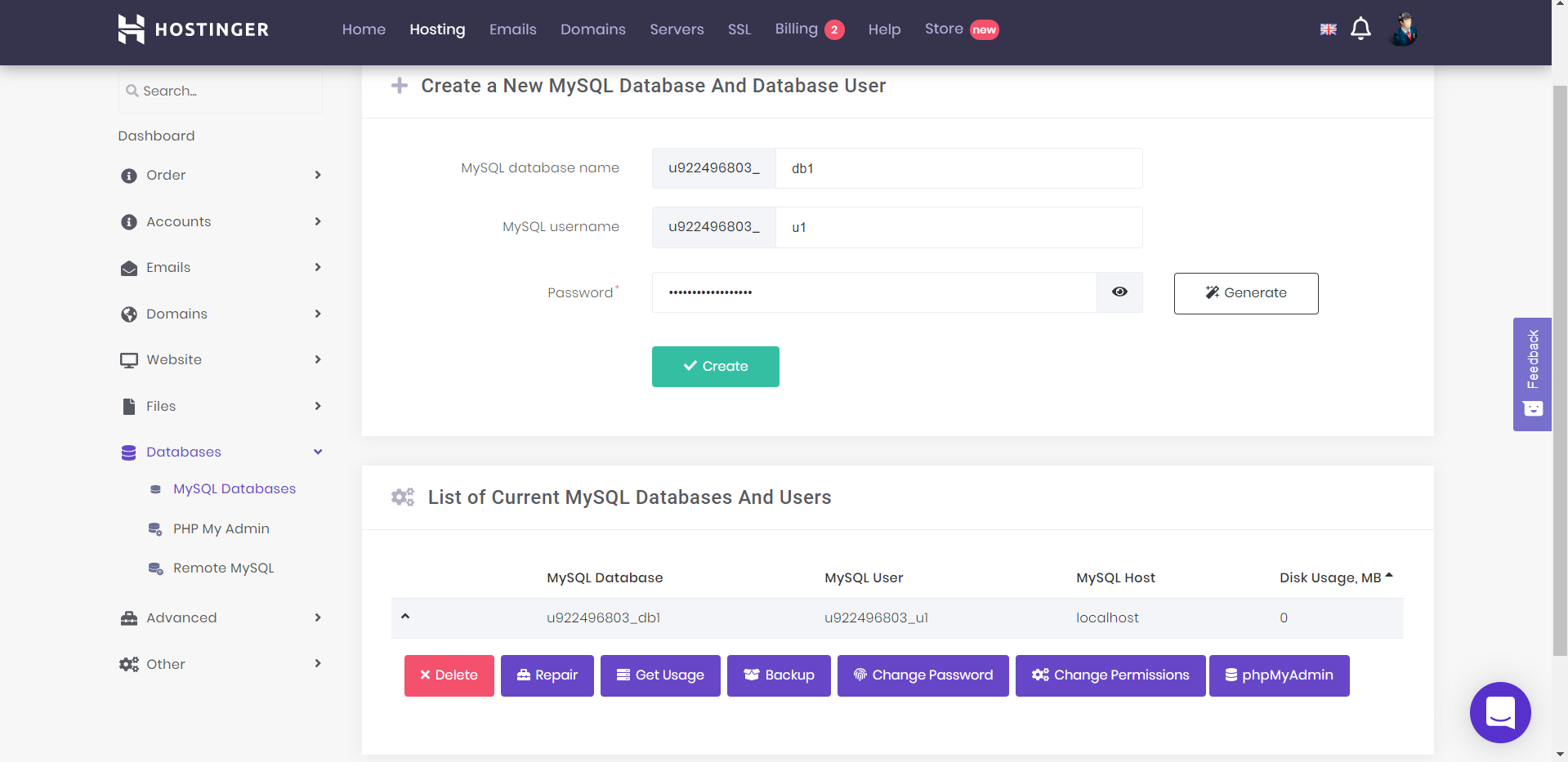Viewport: 1568px width, 762px height.
Task: Open Hosting in top navigation
Action: pyautogui.click(x=437, y=29)
